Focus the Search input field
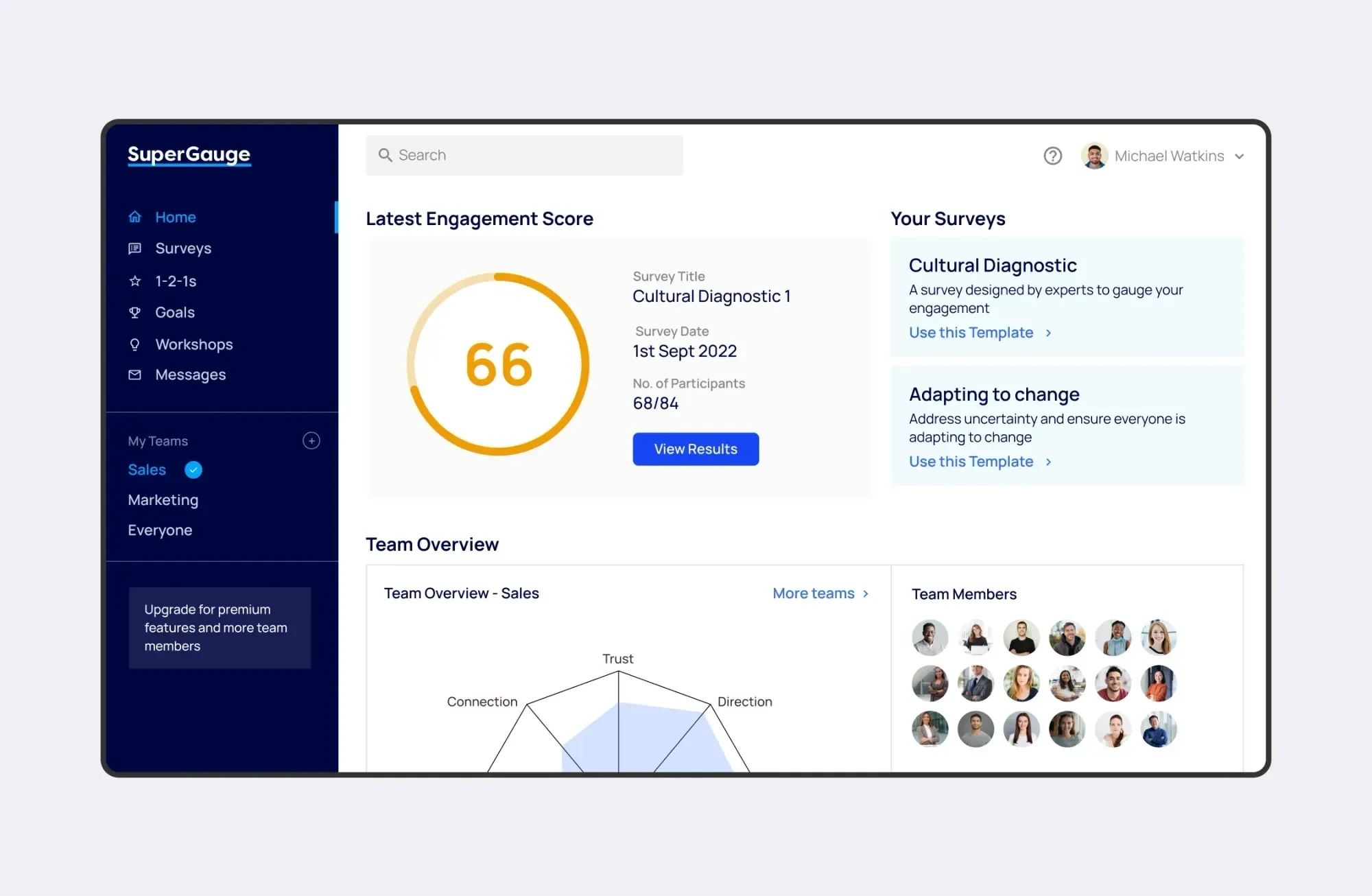Image resolution: width=1372 pixels, height=896 pixels. 525,155
